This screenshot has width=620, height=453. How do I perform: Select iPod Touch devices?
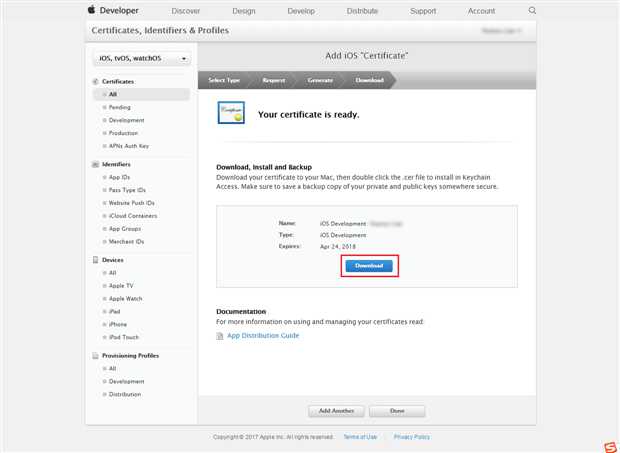click(124, 337)
